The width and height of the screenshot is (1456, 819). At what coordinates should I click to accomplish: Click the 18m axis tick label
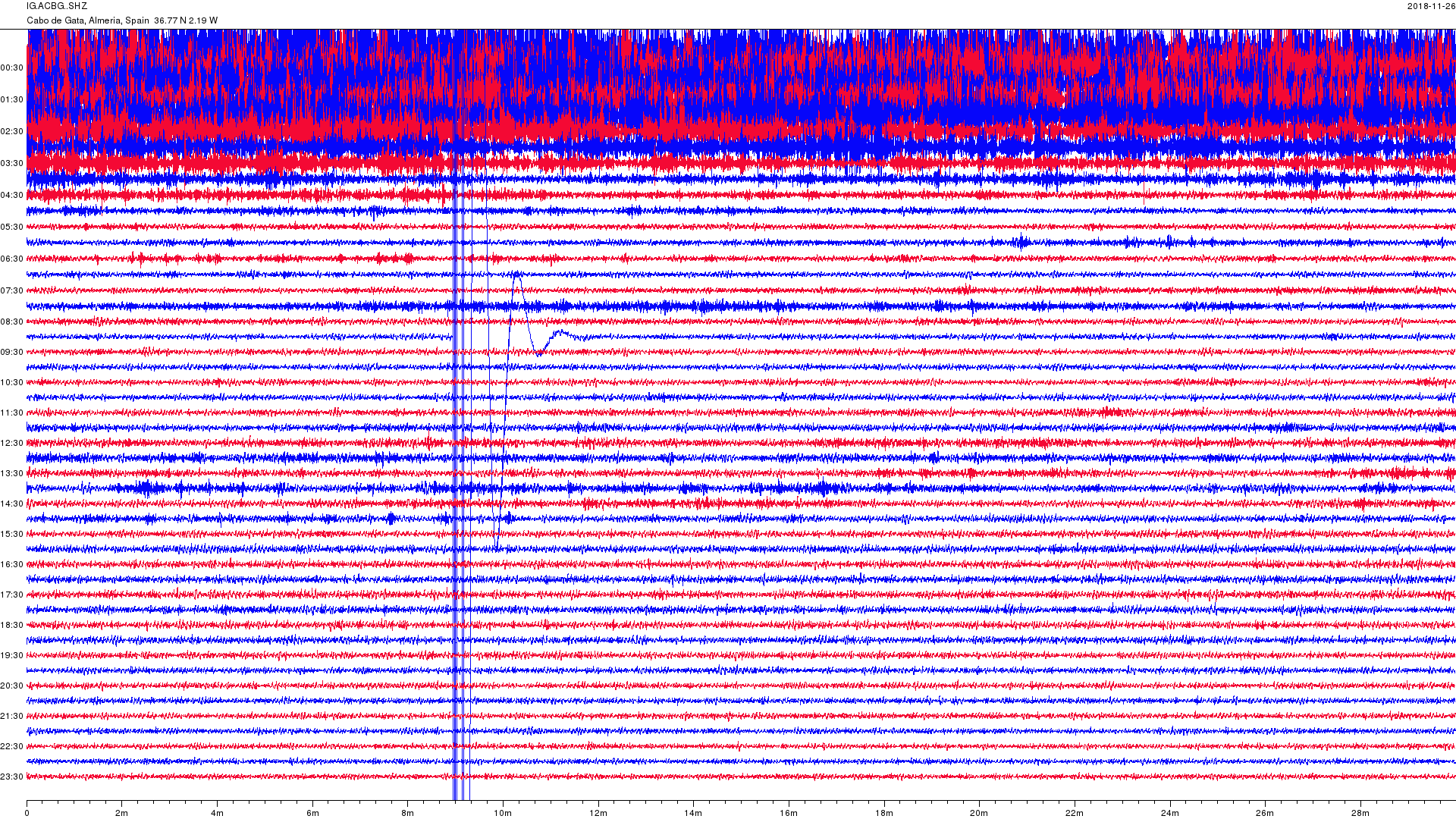click(x=884, y=814)
